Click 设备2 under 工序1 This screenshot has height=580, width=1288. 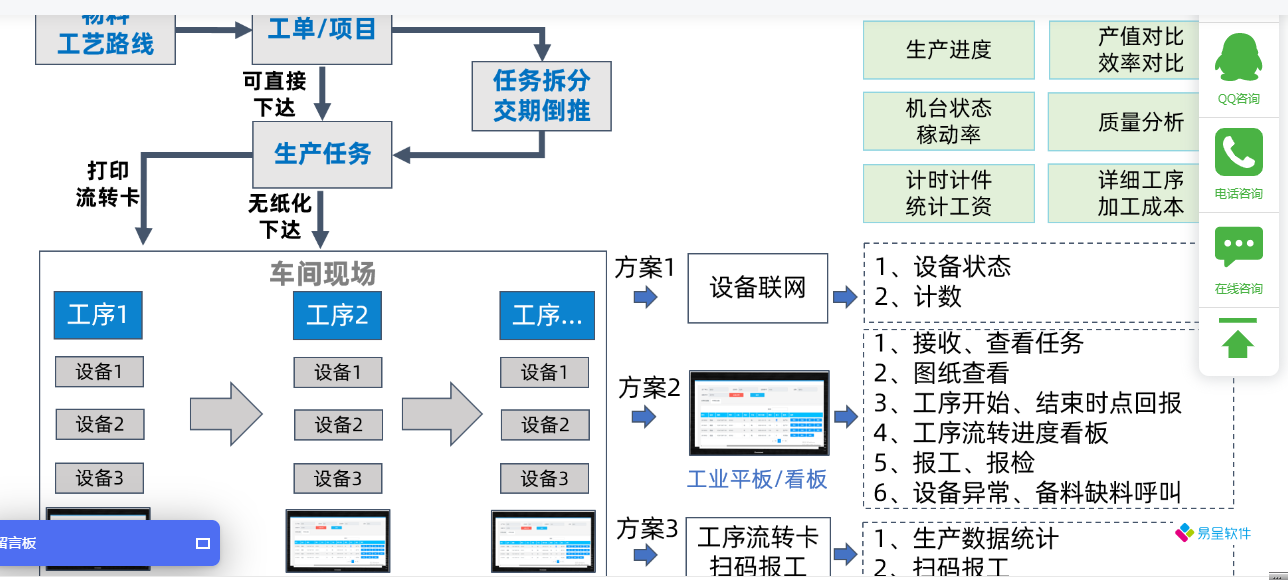(99, 424)
